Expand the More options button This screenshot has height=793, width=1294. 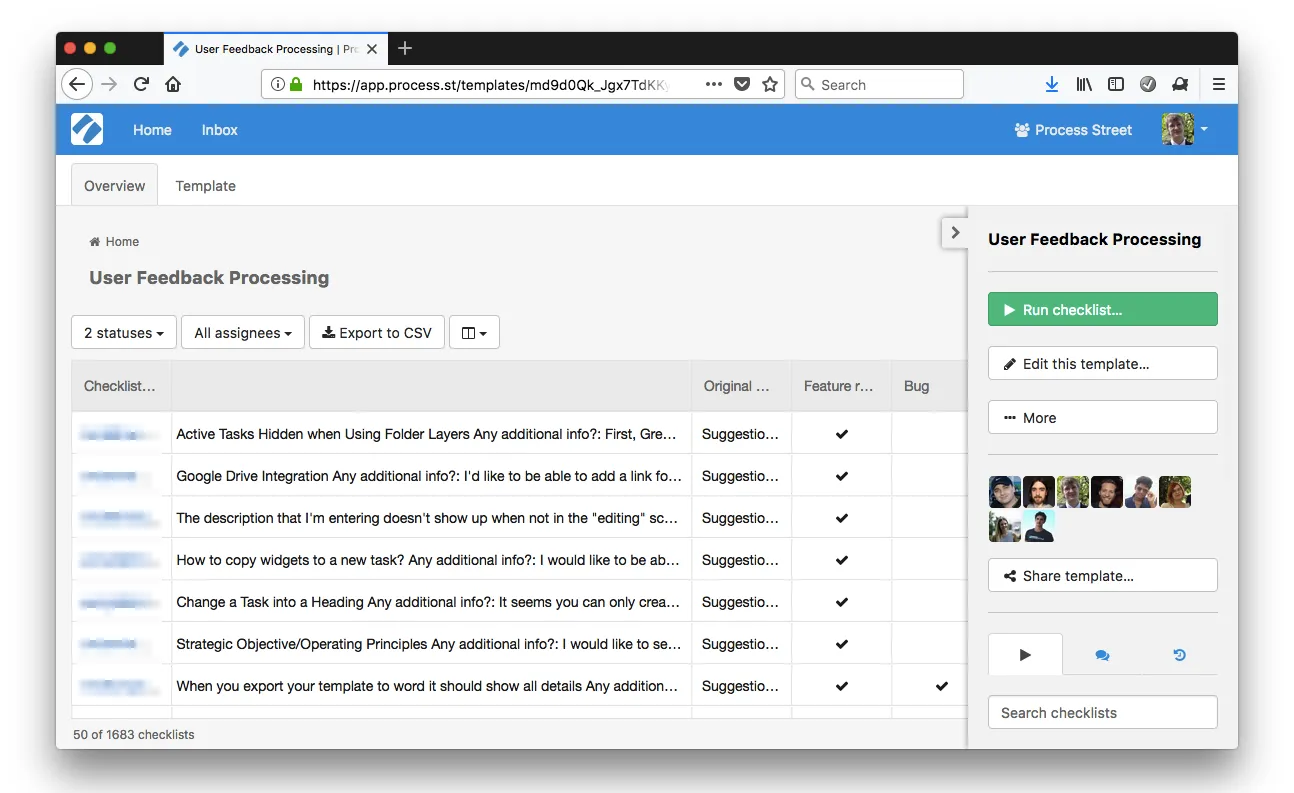1103,418
